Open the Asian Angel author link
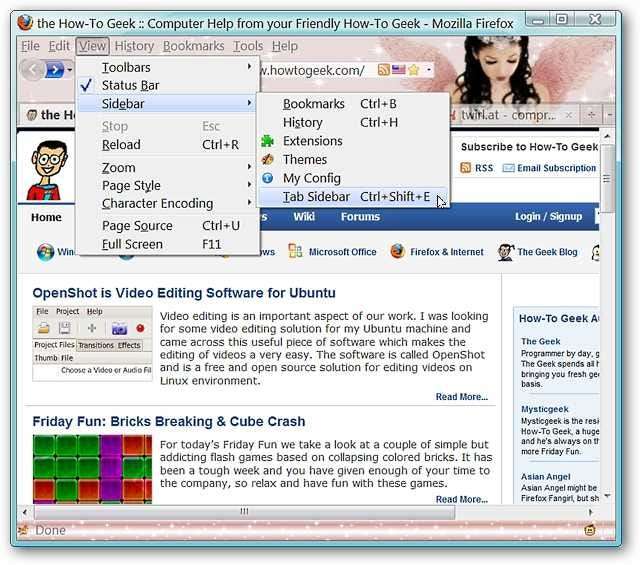Screen dimensions: 640x565 point(546,476)
